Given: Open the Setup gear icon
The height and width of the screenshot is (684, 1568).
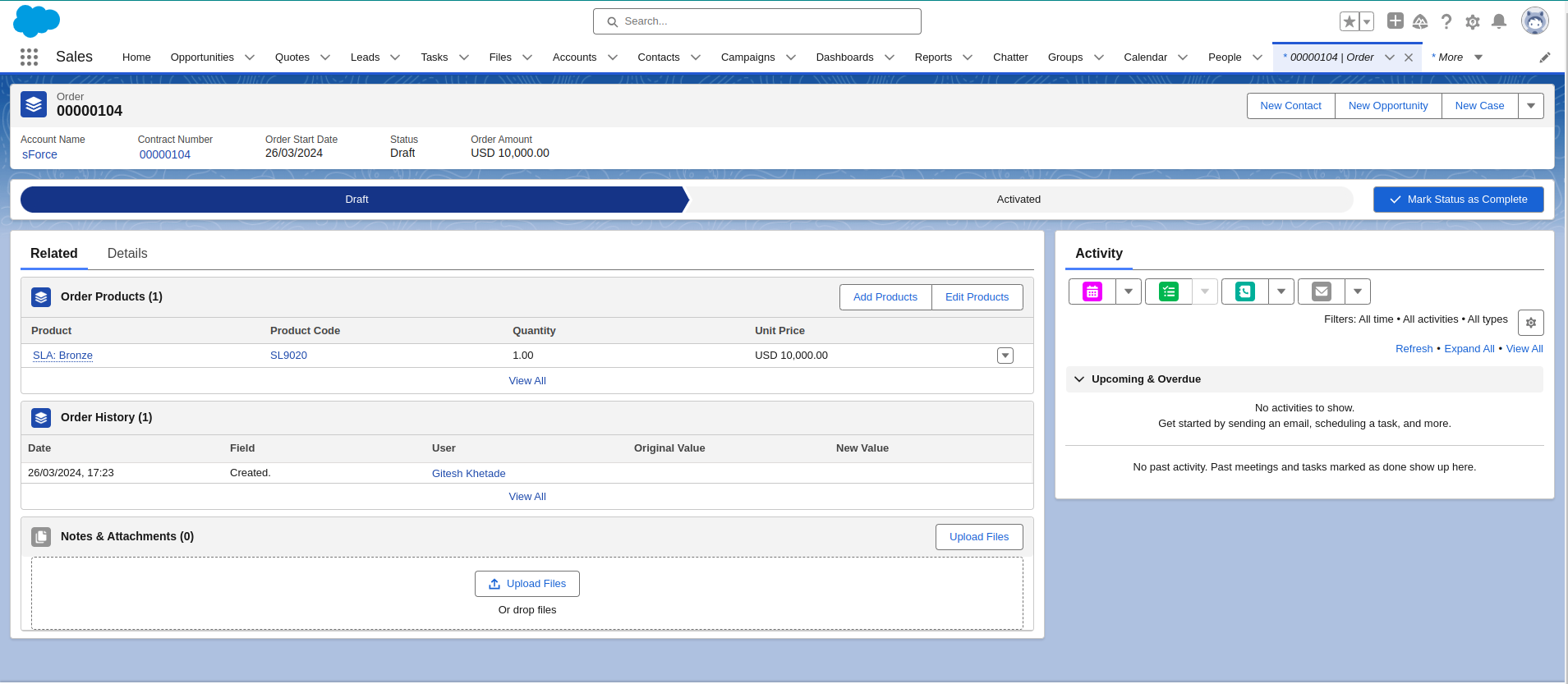Looking at the screenshot, I should pos(1473,21).
